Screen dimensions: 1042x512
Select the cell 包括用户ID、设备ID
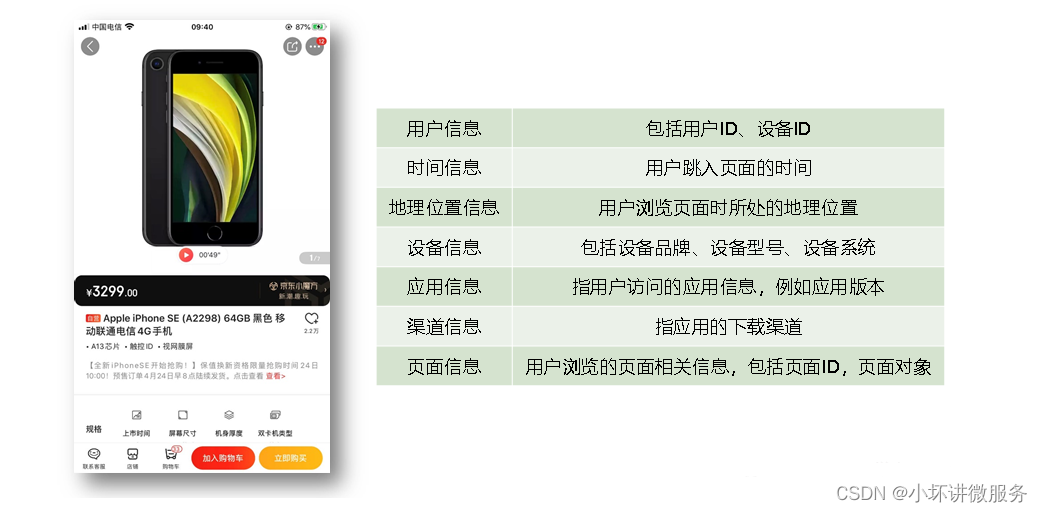click(x=728, y=128)
